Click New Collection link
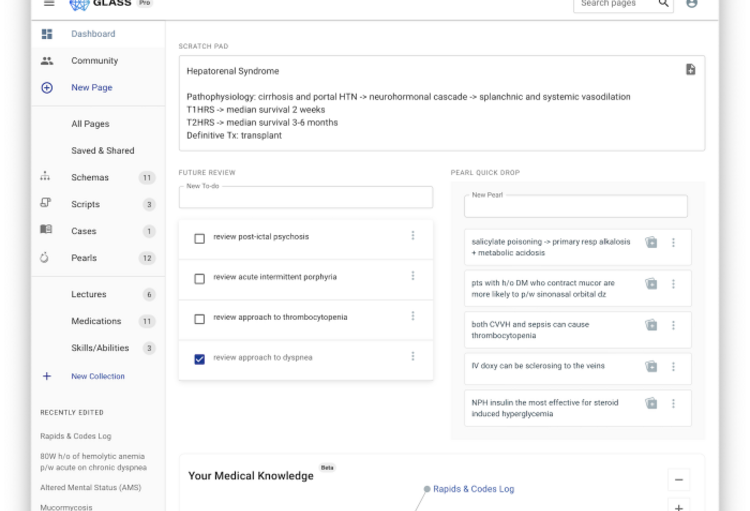The height and width of the screenshot is (511, 750). 98,376
